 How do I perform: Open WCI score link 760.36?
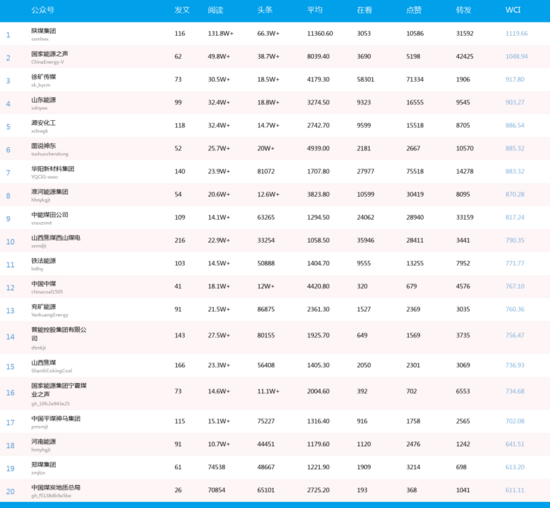click(x=515, y=309)
